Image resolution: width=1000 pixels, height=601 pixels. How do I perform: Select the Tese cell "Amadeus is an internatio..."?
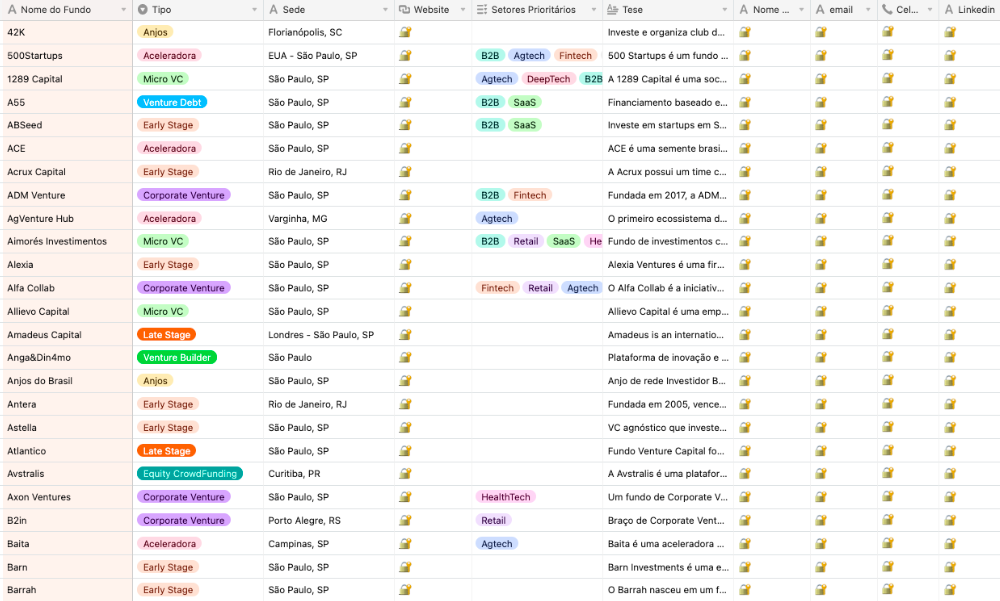pos(668,334)
